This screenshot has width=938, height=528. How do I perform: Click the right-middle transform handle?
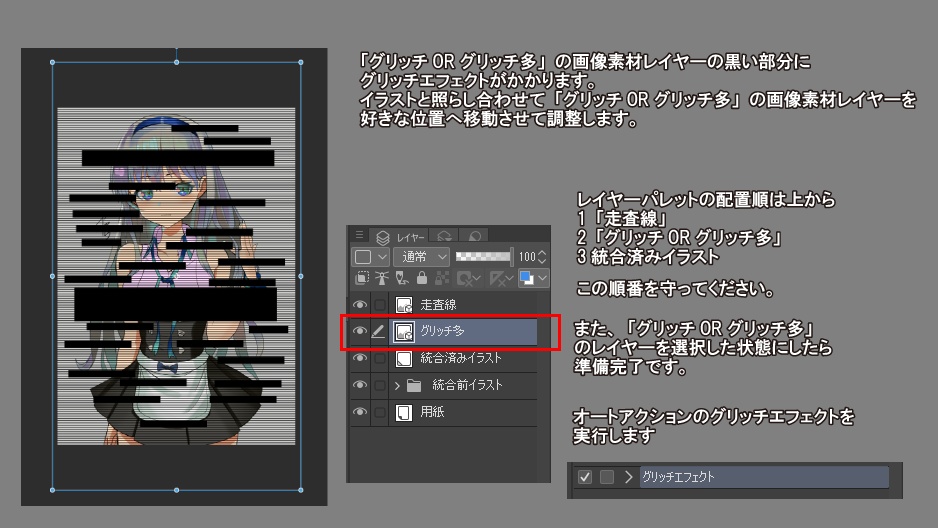point(300,276)
